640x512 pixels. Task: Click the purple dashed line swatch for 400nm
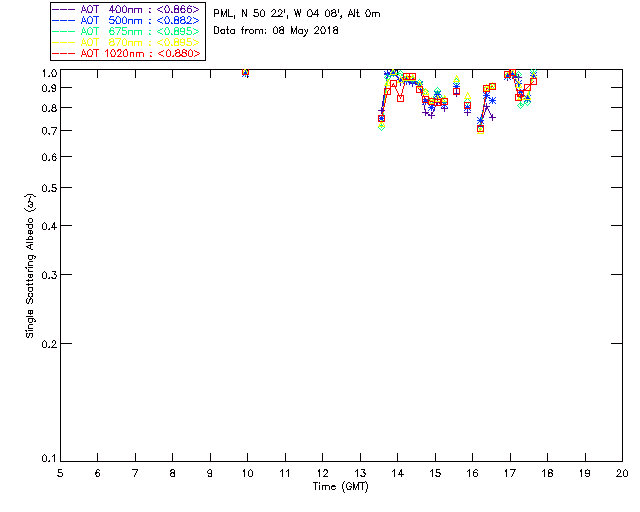coord(64,9)
